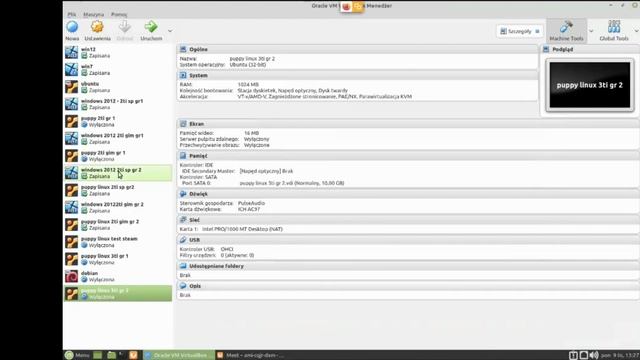Click the PulseAudio host driver value
Image resolution: width=640 pixels, height=360 pixels.
(251, 203)
